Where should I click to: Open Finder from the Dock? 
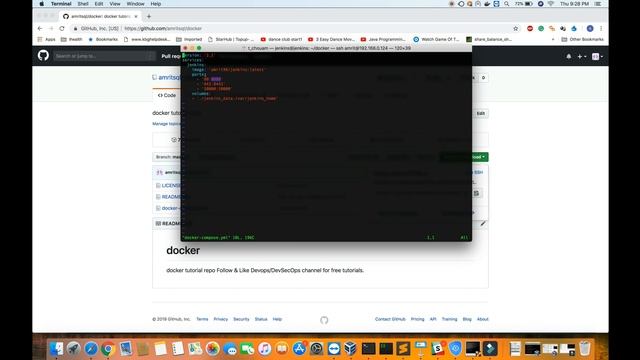click(57, 349)
